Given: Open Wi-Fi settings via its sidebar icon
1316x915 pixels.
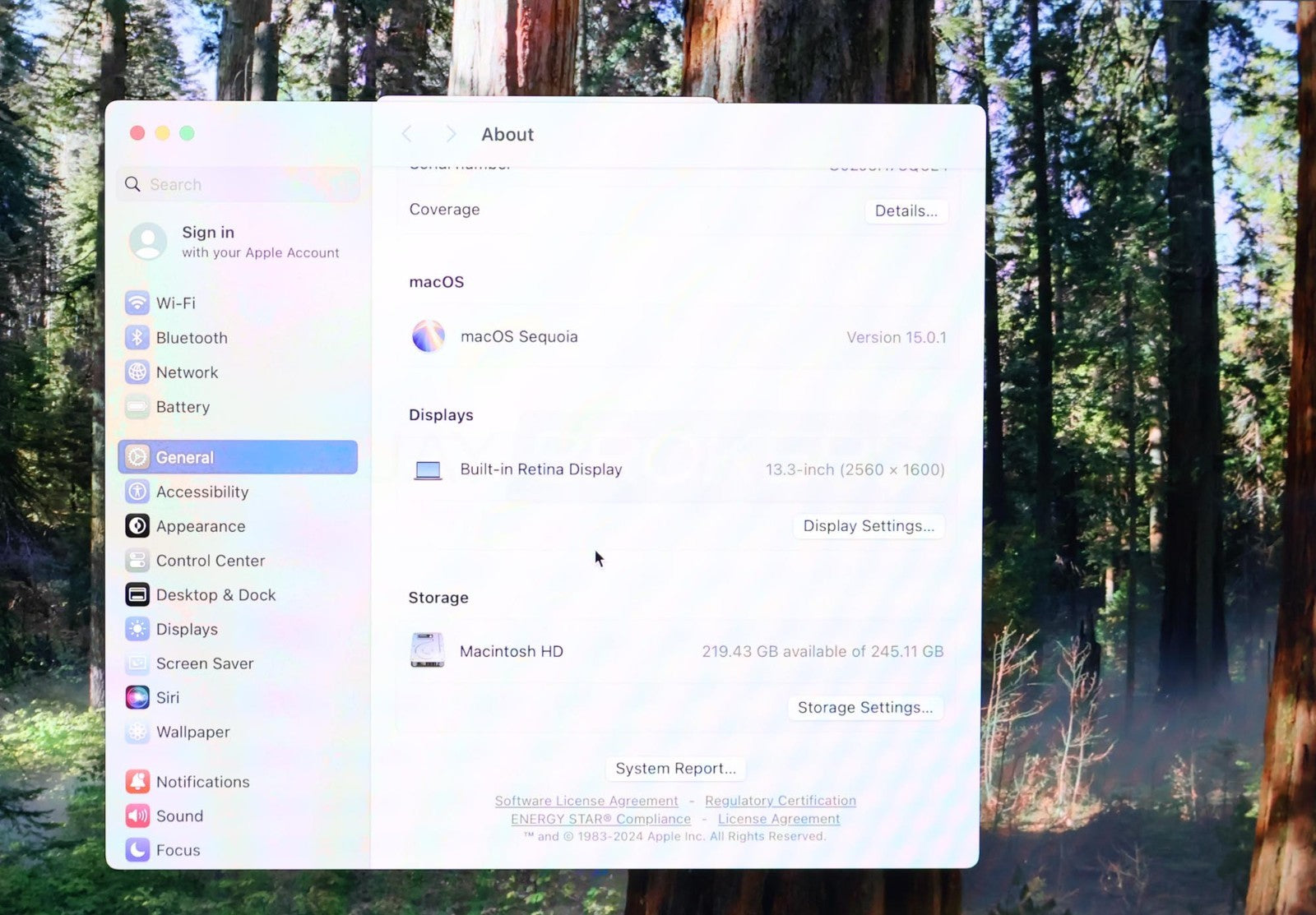Looking at the screenshot, I should 137,303.
